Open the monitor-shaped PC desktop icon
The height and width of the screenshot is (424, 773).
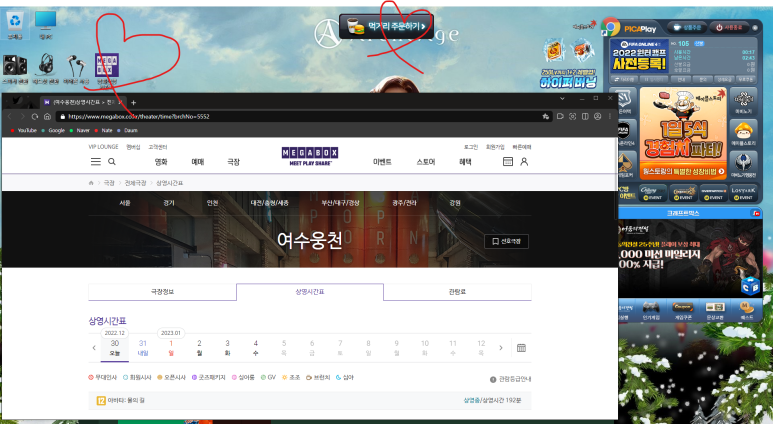pyautogui.click(x=45, y=21)
